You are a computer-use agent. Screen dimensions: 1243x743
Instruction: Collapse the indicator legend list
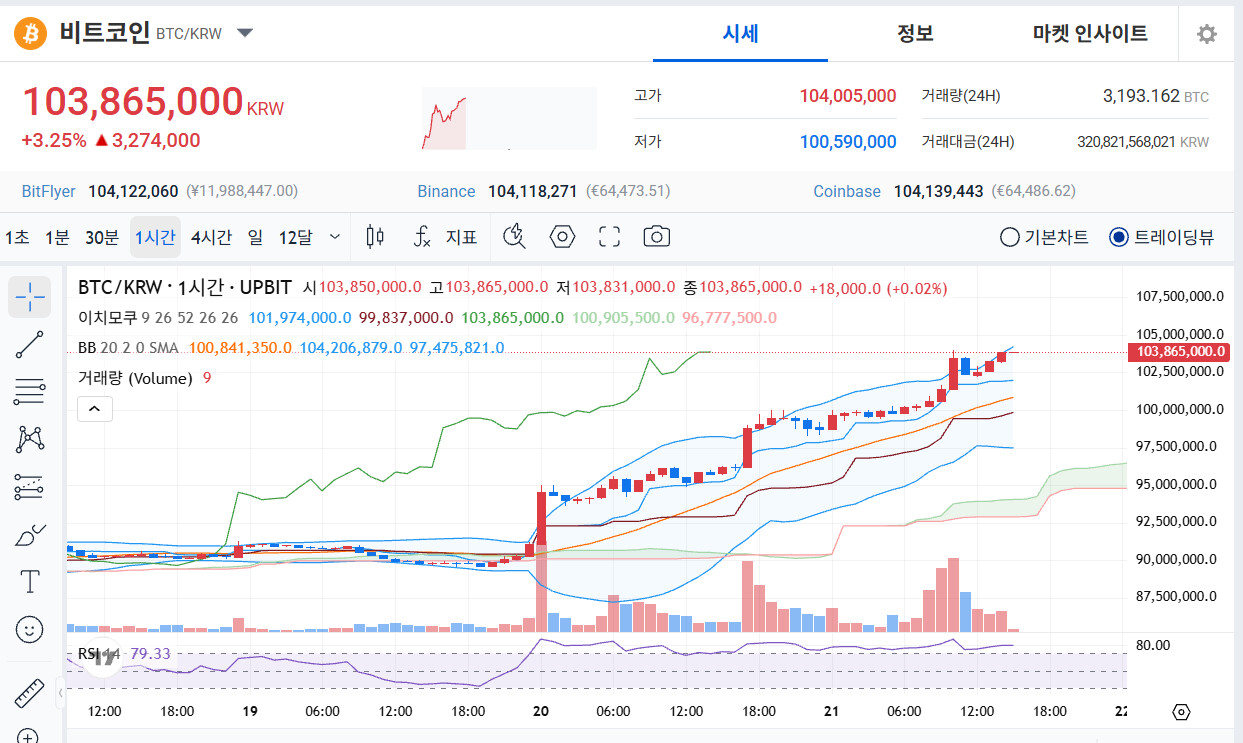click(x=95, y=408)
